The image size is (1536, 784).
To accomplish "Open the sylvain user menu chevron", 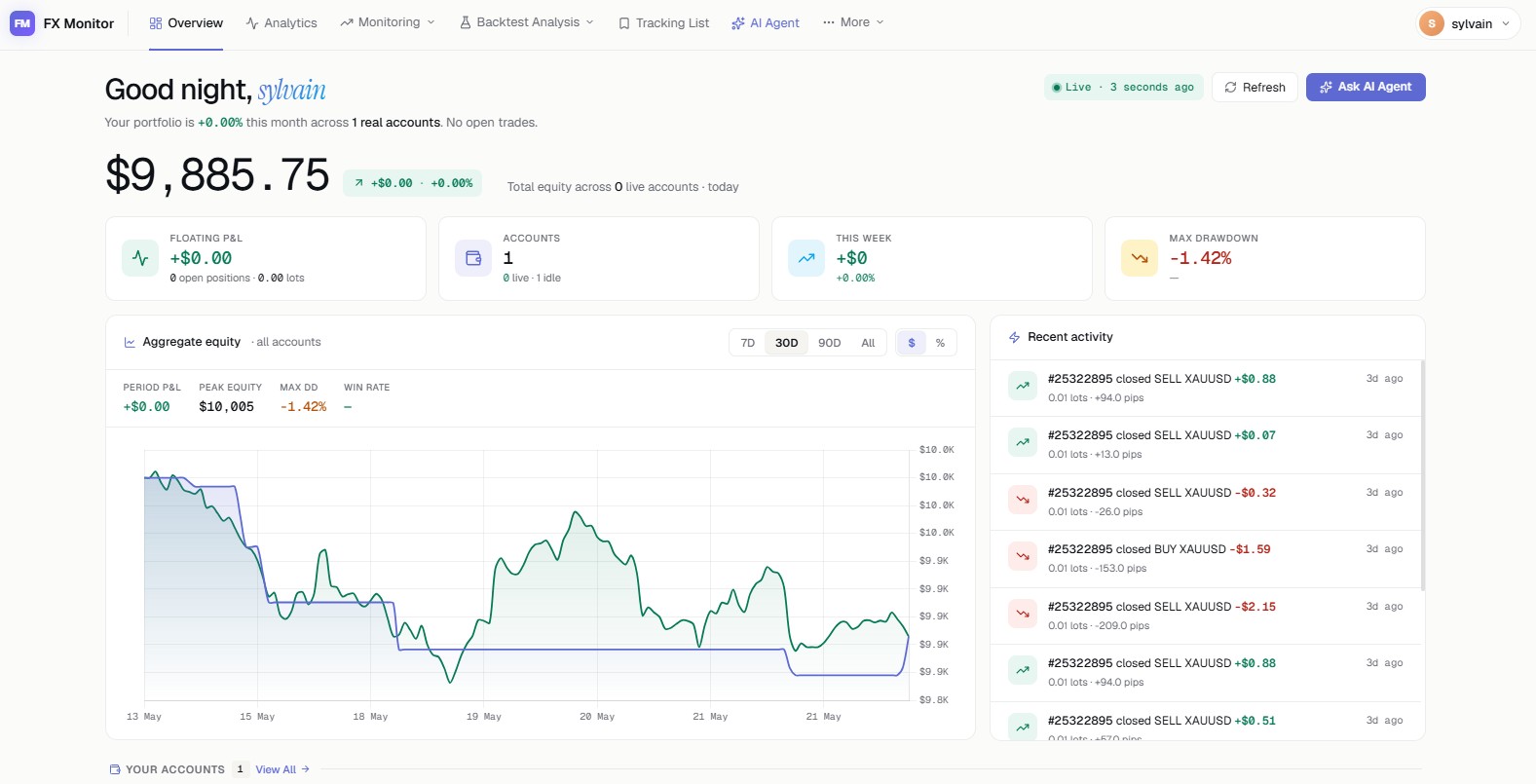I will point(1506,23).
